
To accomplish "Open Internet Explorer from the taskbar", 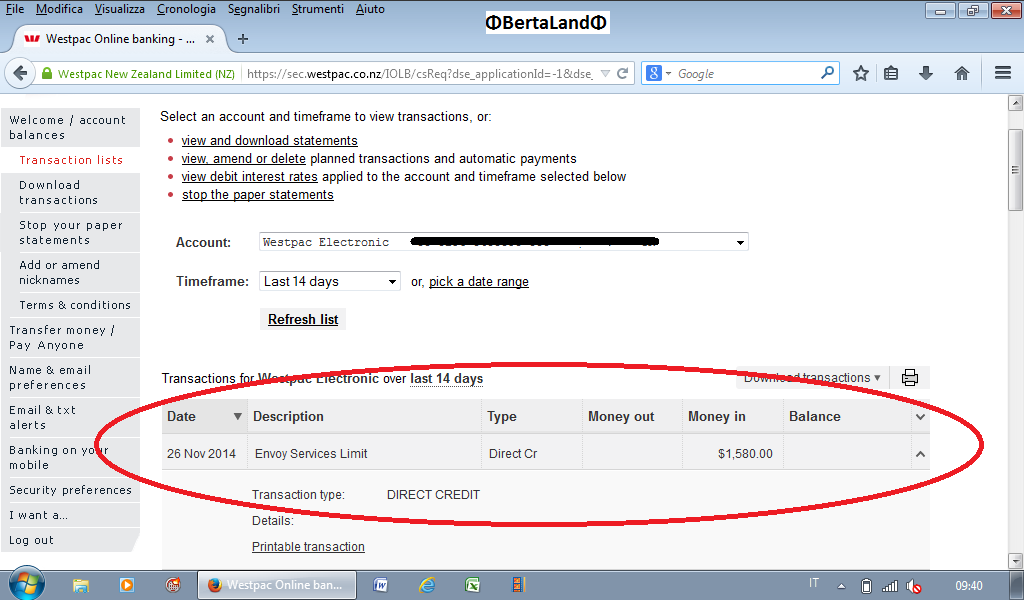I will [427, 585].
